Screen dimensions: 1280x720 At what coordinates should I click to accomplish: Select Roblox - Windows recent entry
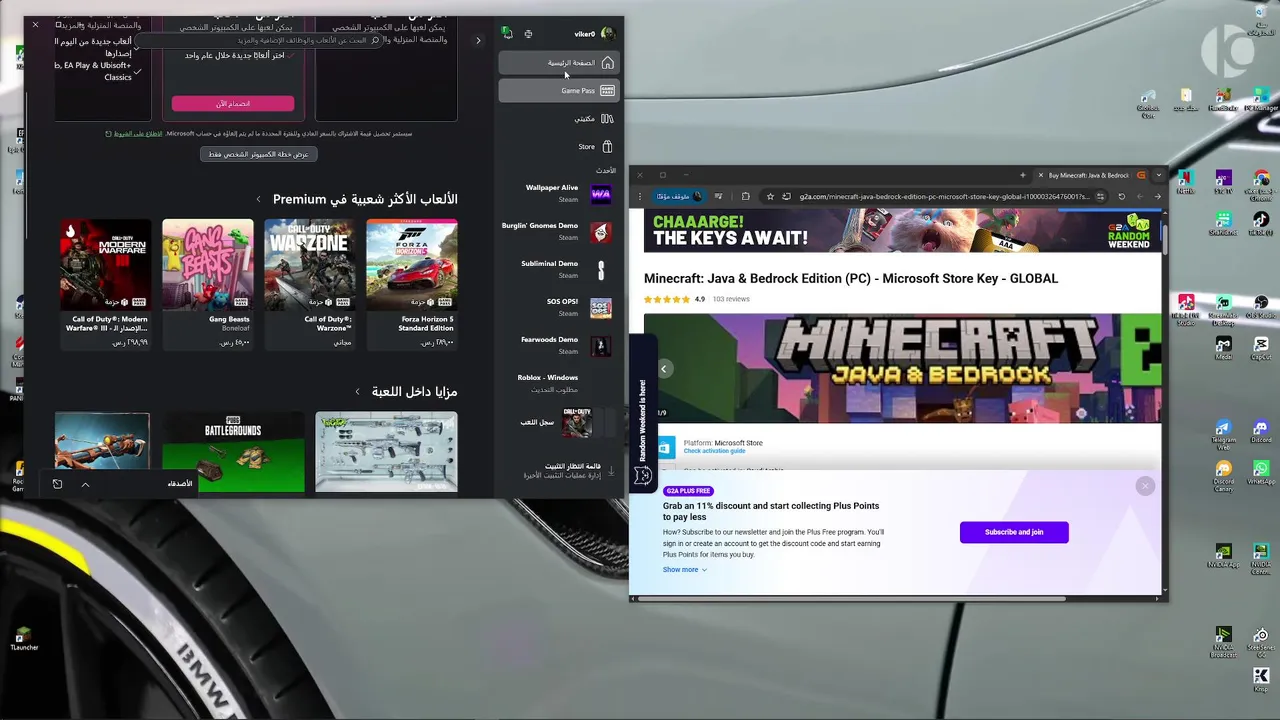coord(558,383)
